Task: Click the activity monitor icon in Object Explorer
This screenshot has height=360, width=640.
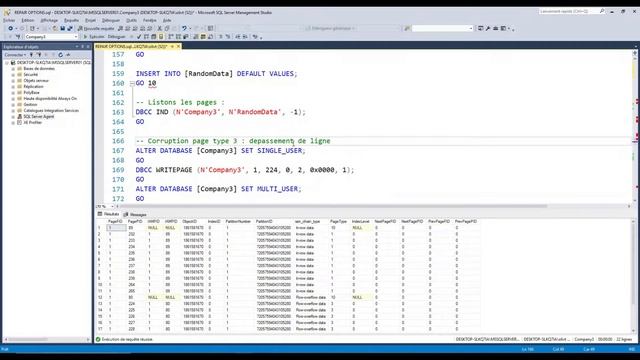Action: [x=68, y=55]
